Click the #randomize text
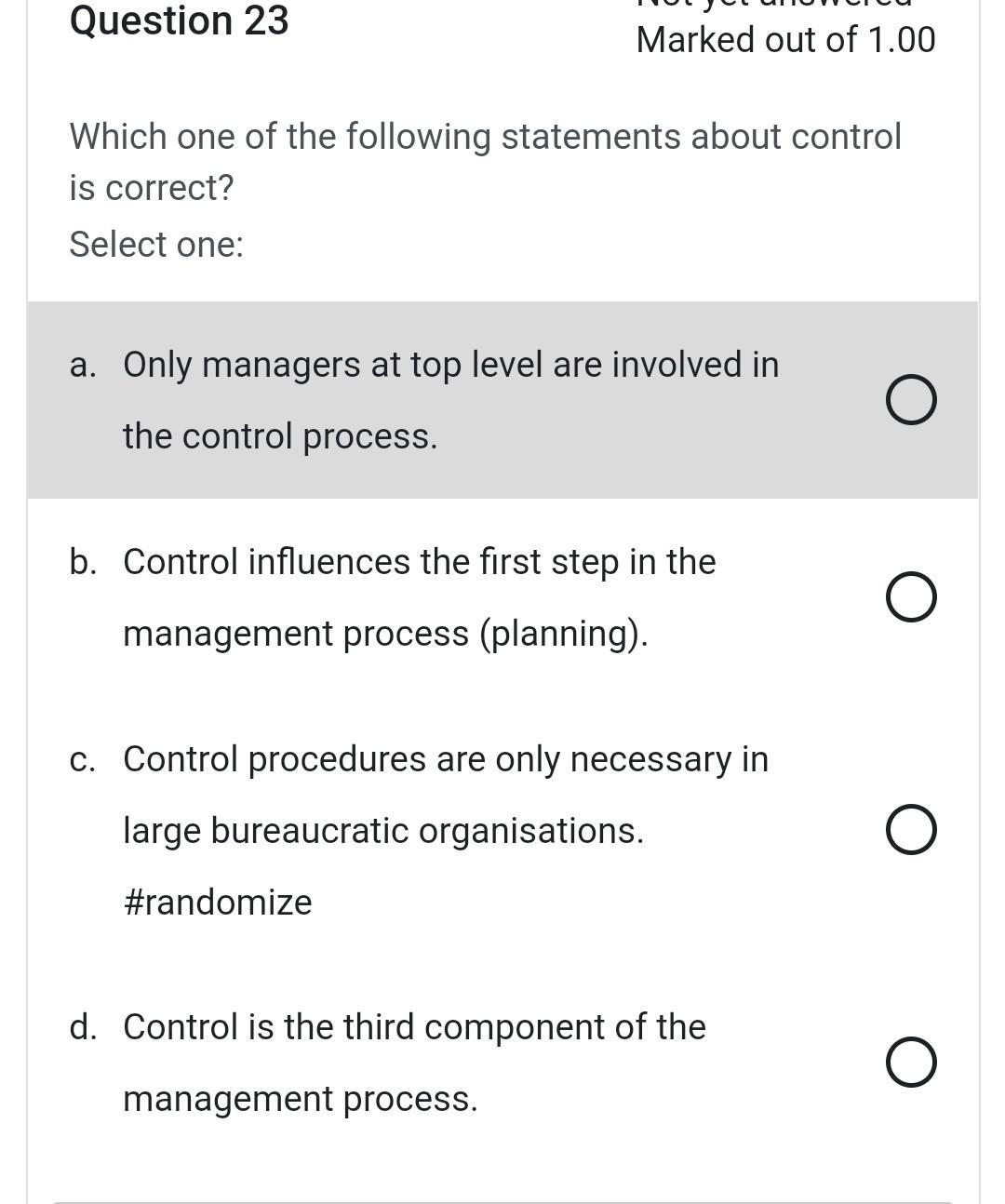This screenshot has width=1005, height=1204. click(x=218, y=901)
